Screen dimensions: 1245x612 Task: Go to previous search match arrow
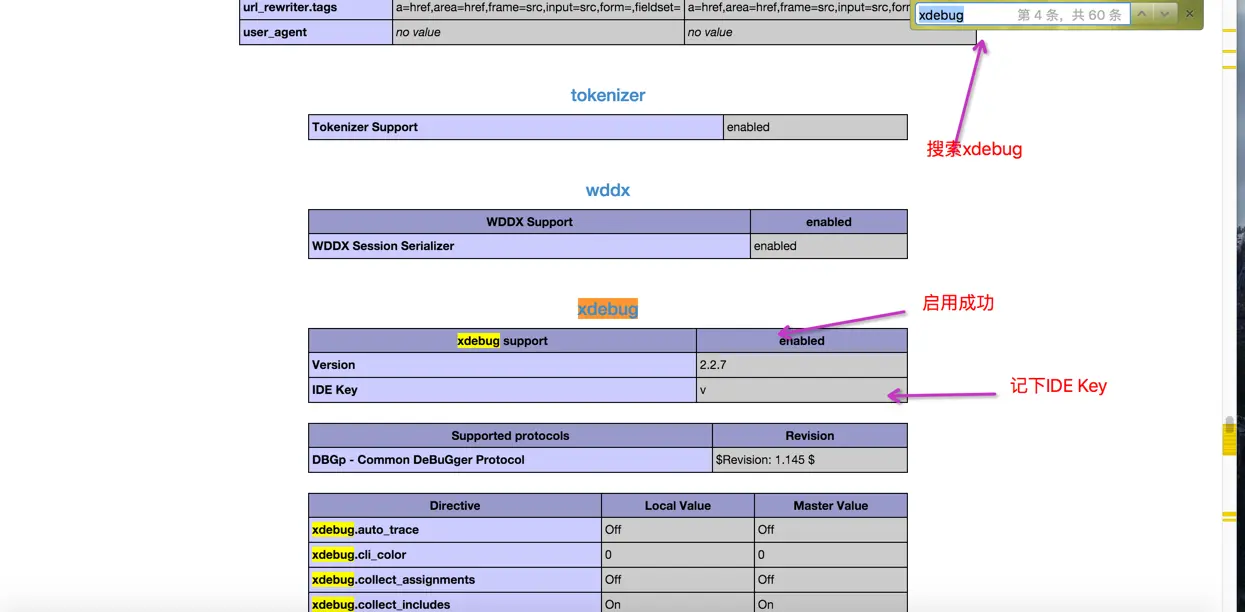tap(1142, 14)
